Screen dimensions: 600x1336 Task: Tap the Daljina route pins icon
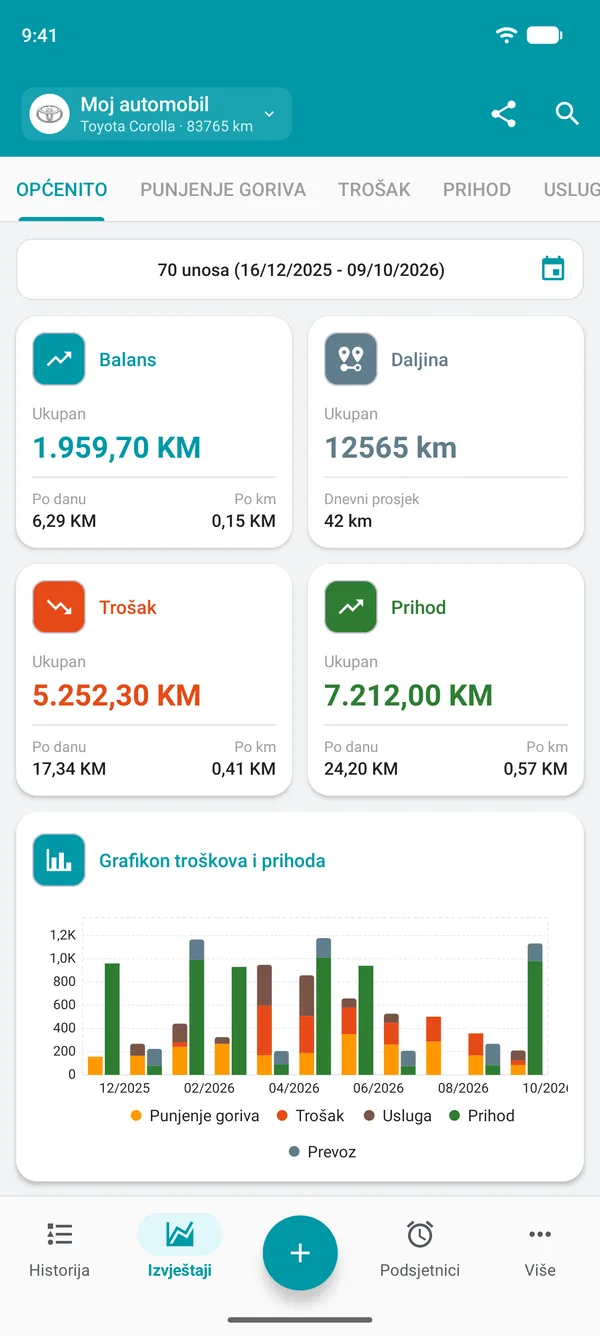351,359
